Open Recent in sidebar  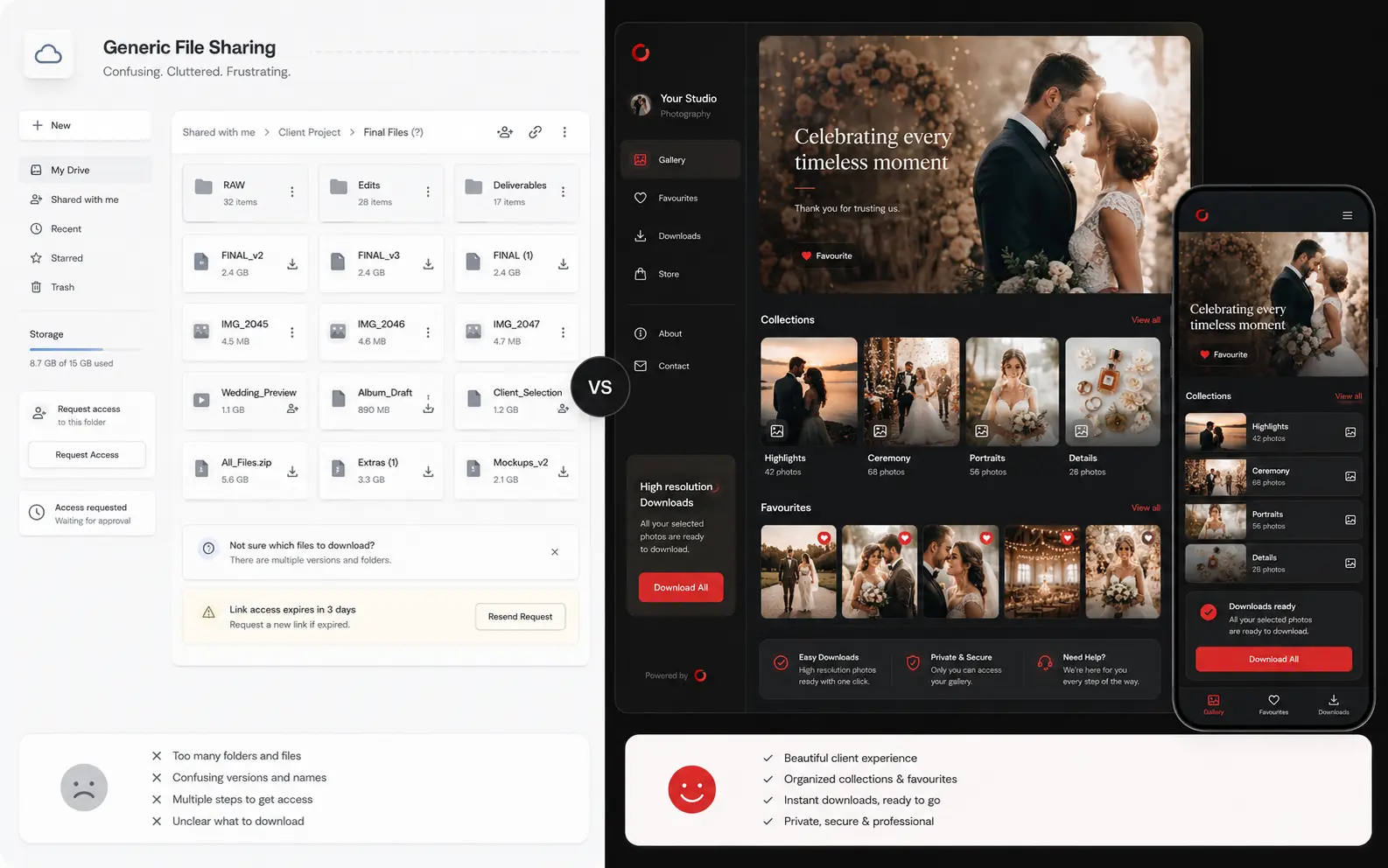tap(85, 228)
